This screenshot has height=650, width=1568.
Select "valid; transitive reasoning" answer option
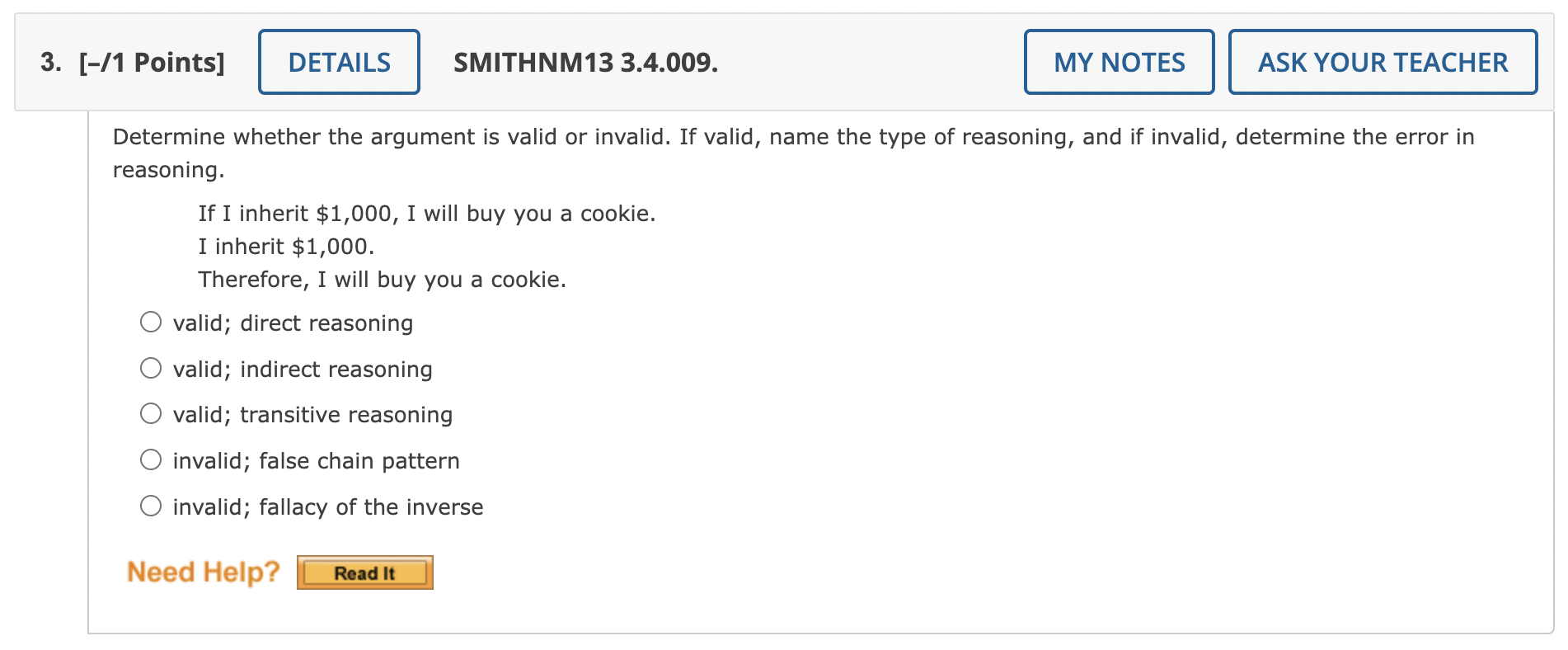pyautogui.click(x=312, y=414)
